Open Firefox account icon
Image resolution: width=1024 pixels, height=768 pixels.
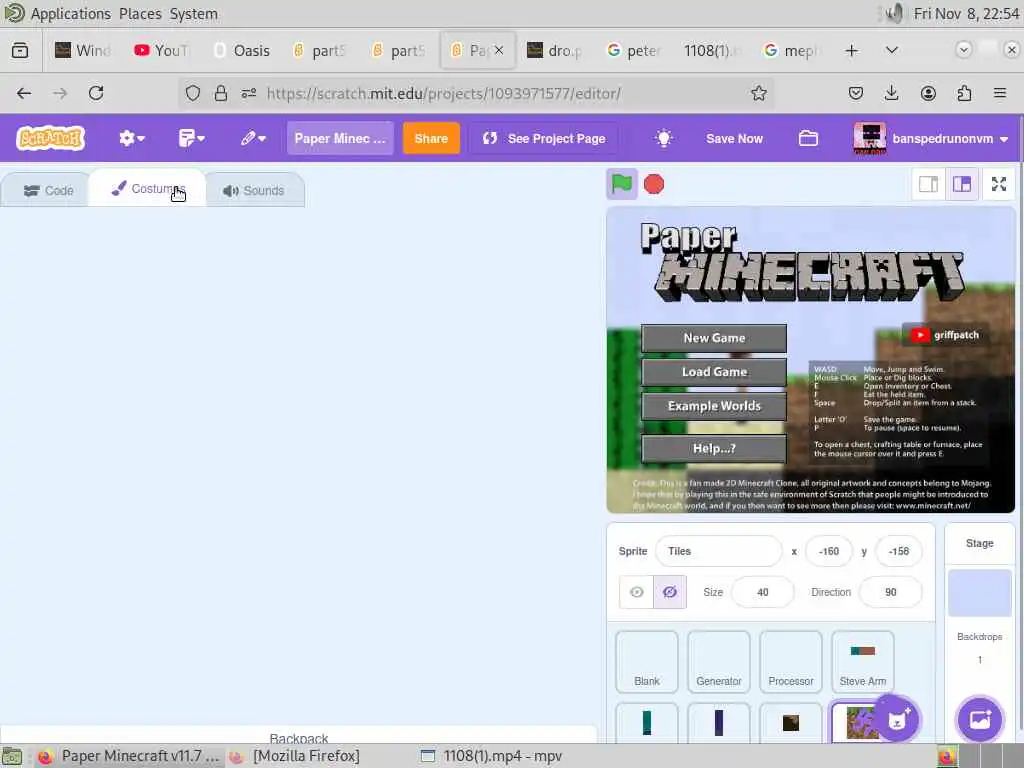click(928, 93)
